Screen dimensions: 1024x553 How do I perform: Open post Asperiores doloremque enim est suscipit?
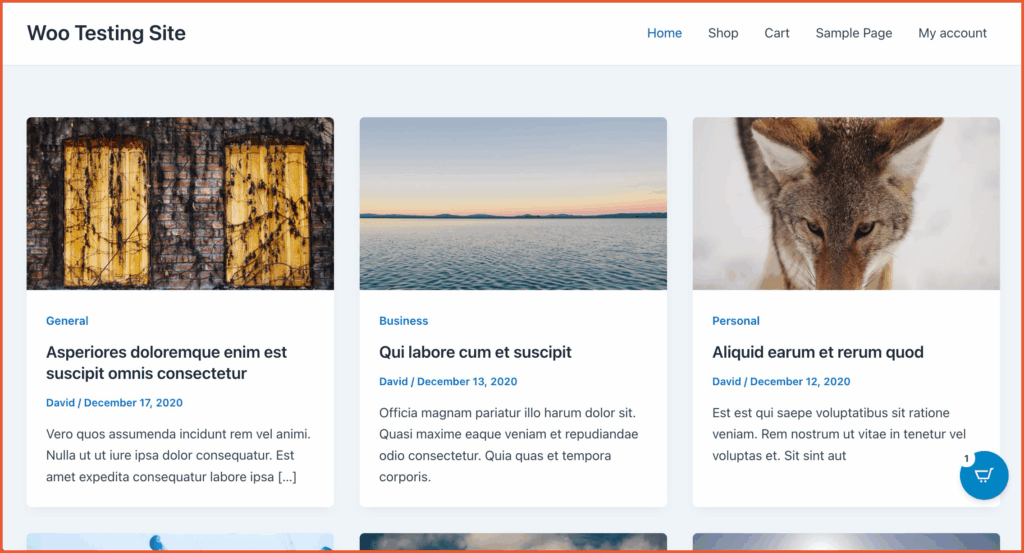[x=167, y=363]
